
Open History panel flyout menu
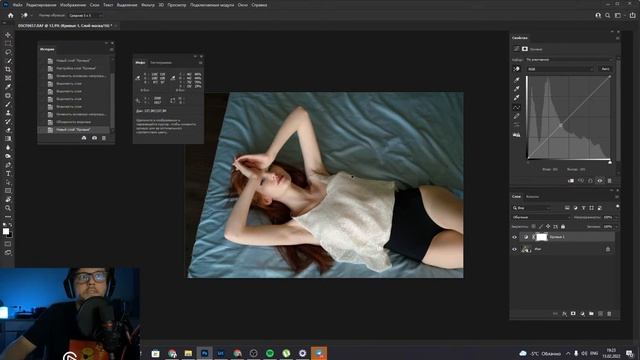(111, 49)
